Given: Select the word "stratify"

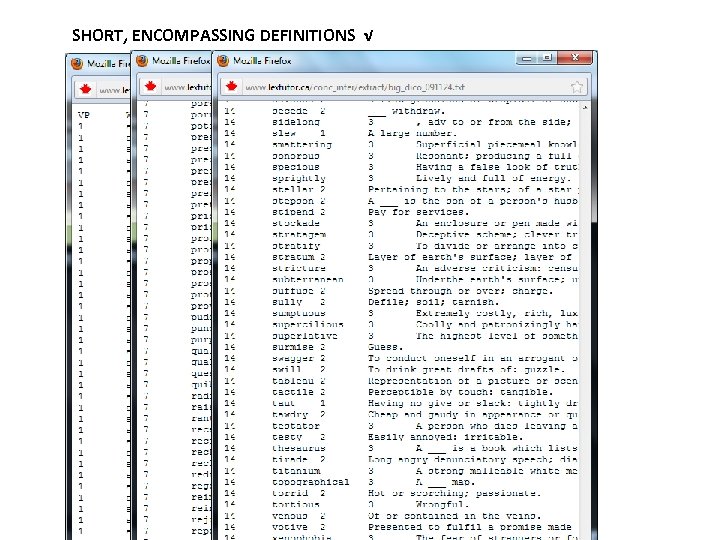Looking at the screenshot, I should pyautogui.click(x=295, y=246).
